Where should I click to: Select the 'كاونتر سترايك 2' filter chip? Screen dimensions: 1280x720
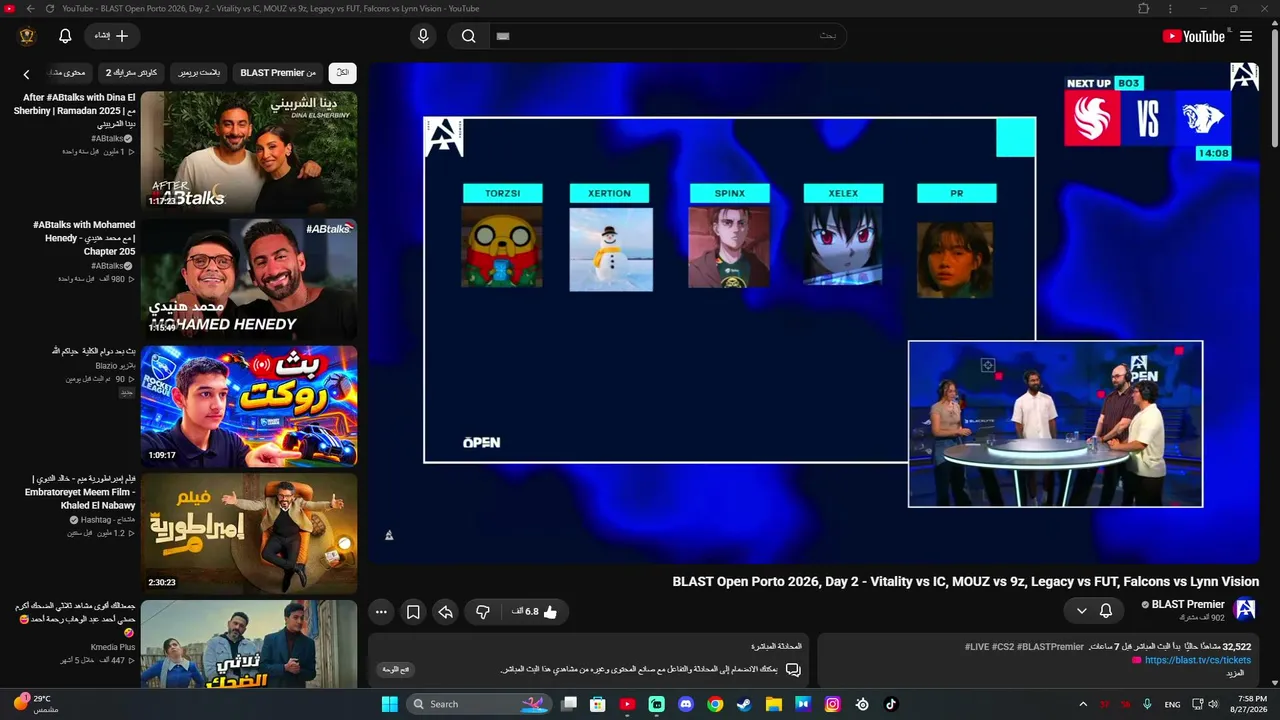(x=132, y=73)
